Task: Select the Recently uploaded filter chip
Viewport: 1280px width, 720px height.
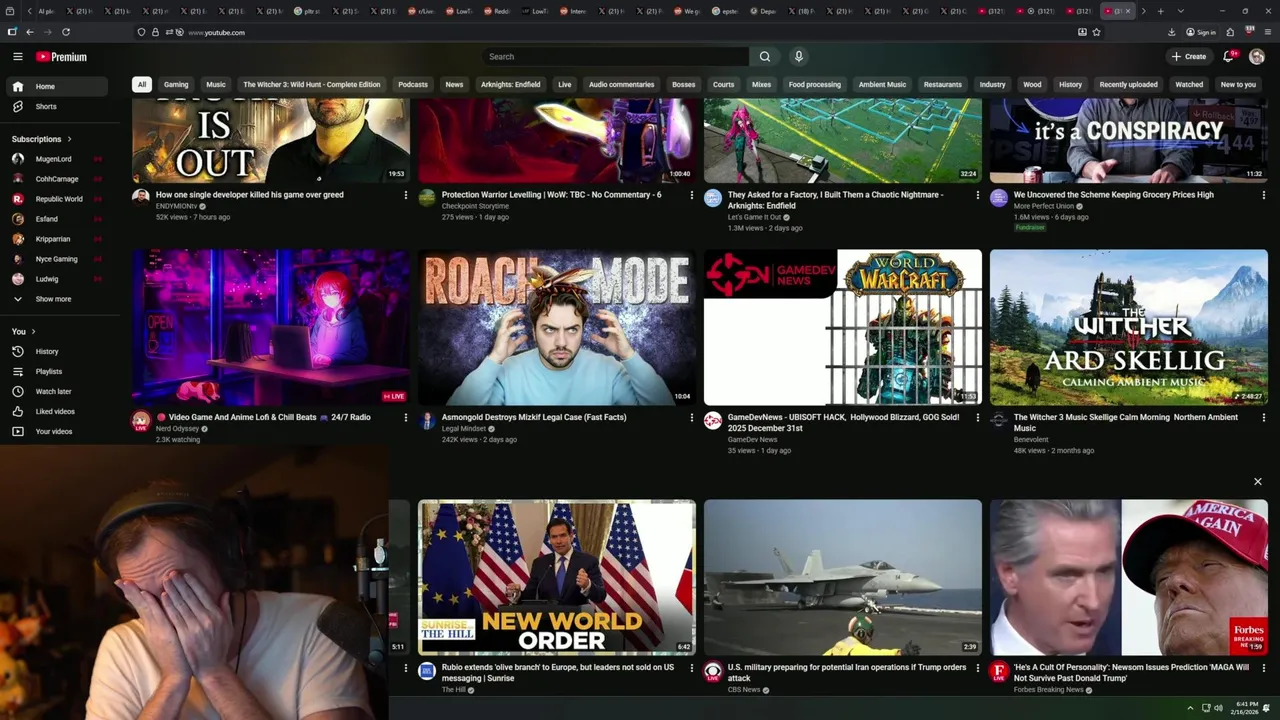Action: (x=1128, y=85)
